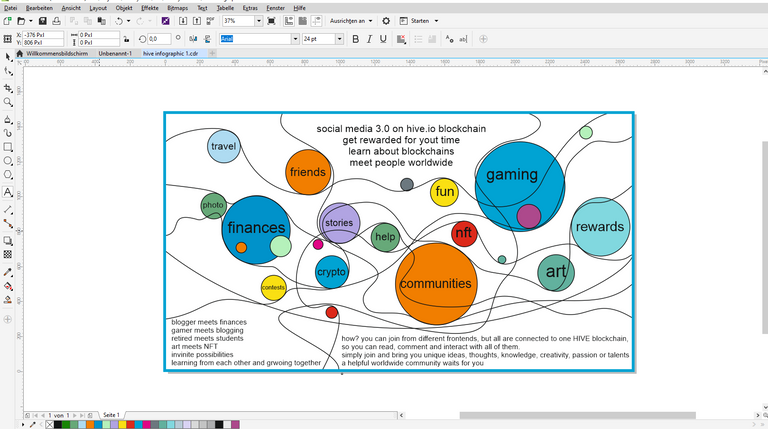768x429 pixels.
Task: Click the Save (floppy disk) icon
Action: [x=43, y=21]
